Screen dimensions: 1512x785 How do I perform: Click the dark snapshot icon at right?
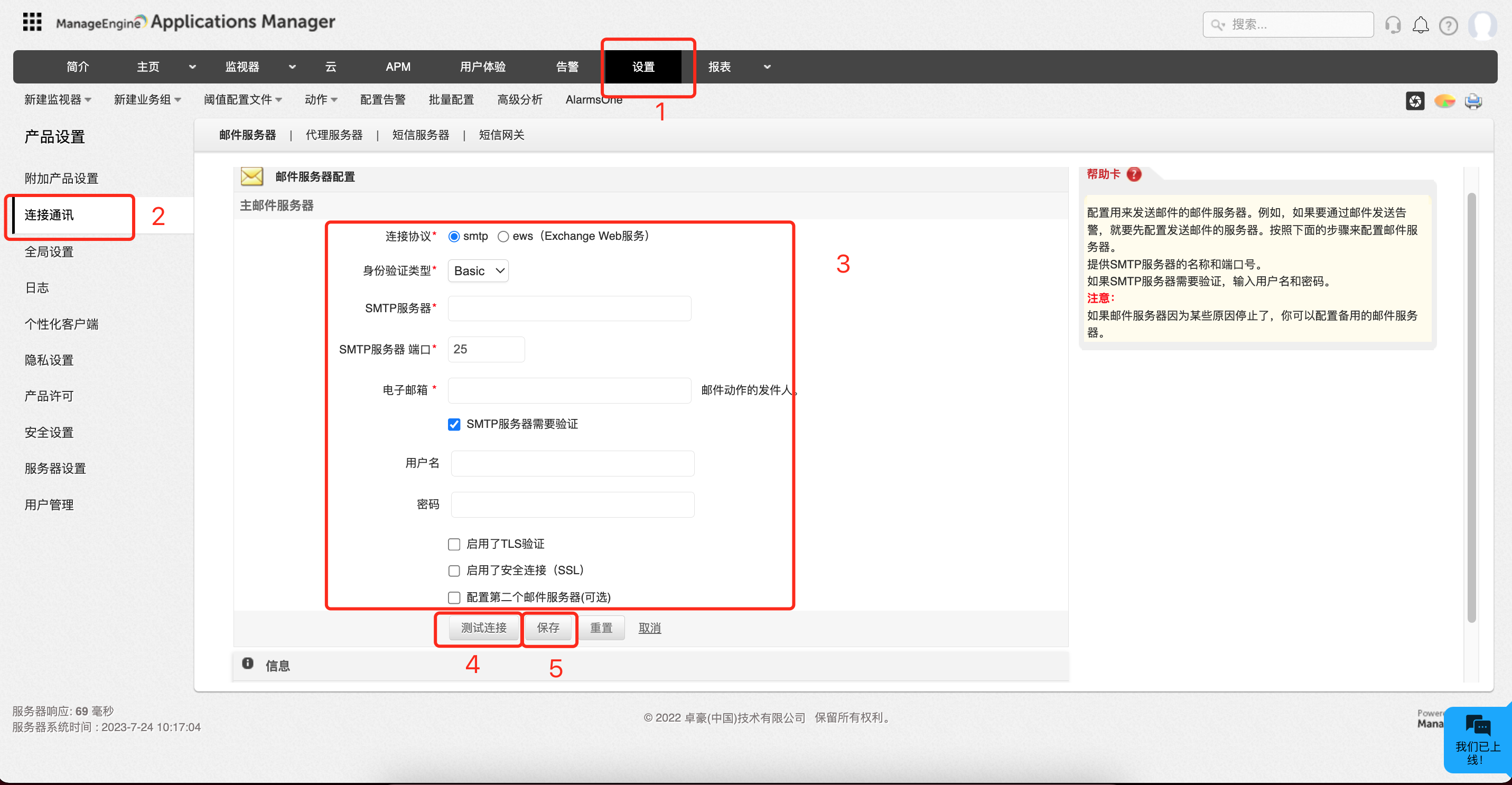click(1415, 101)
